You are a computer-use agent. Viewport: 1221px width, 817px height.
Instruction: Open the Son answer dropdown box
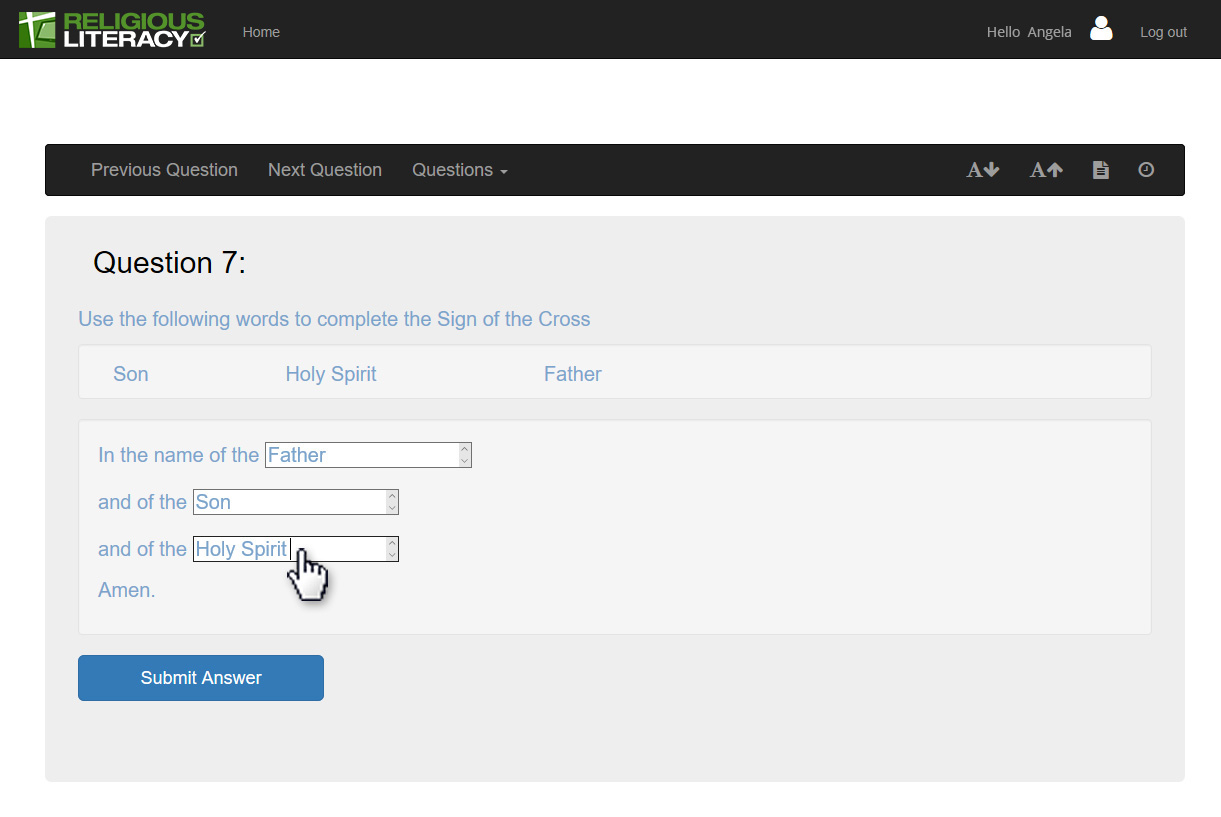pyautogui.click(x=295, y=502)
